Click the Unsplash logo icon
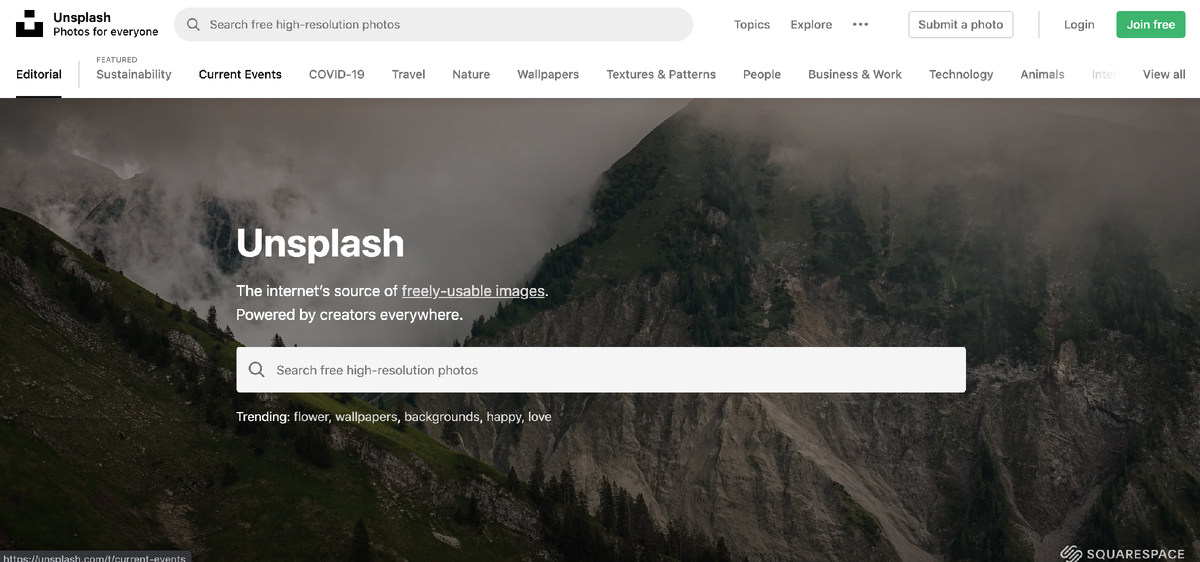The height and width of the screenshot is (562, 1200). pyautogui.click(x=30, y=24)
